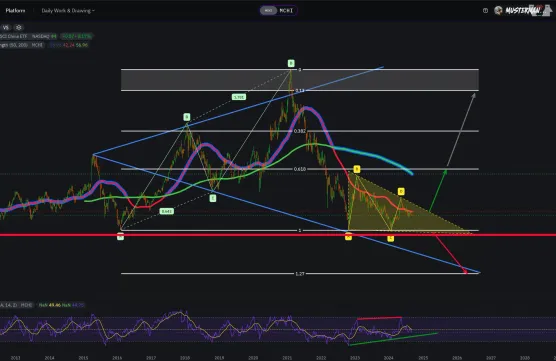Screen dimensions: 556x361
Task: Toggle the pill switch left of MCHI
Action: (x=268, y=11)
